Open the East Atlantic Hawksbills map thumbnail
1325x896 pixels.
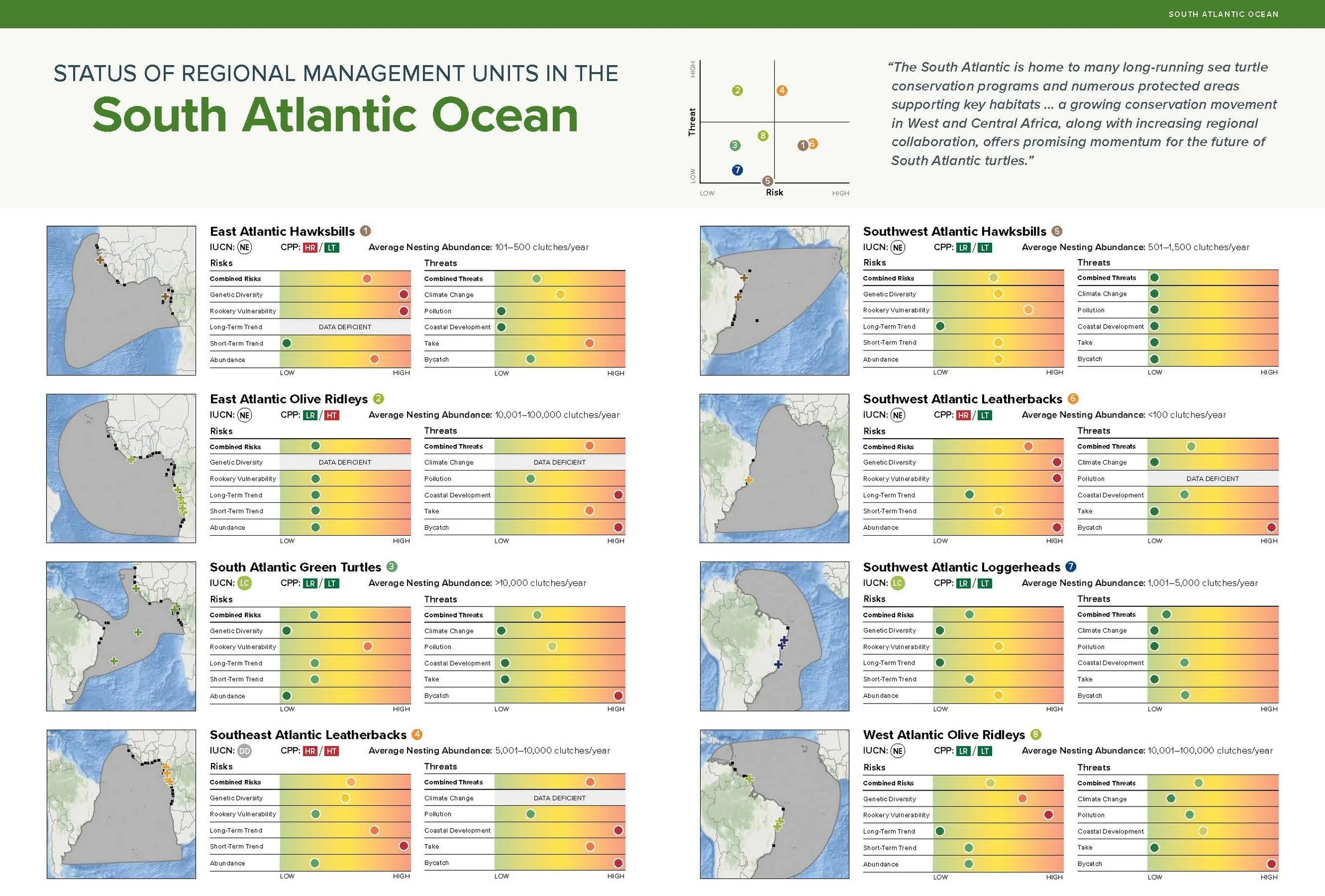(121, 300)
